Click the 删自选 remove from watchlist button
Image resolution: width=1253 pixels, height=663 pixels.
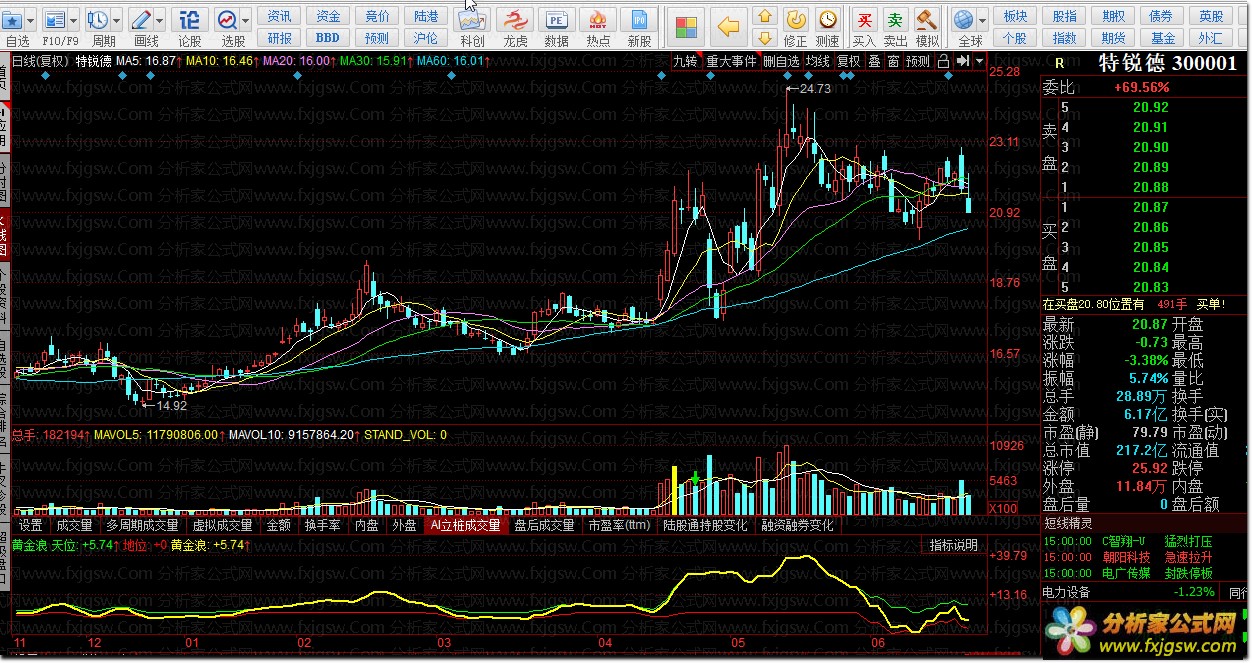tap(781, 61)
